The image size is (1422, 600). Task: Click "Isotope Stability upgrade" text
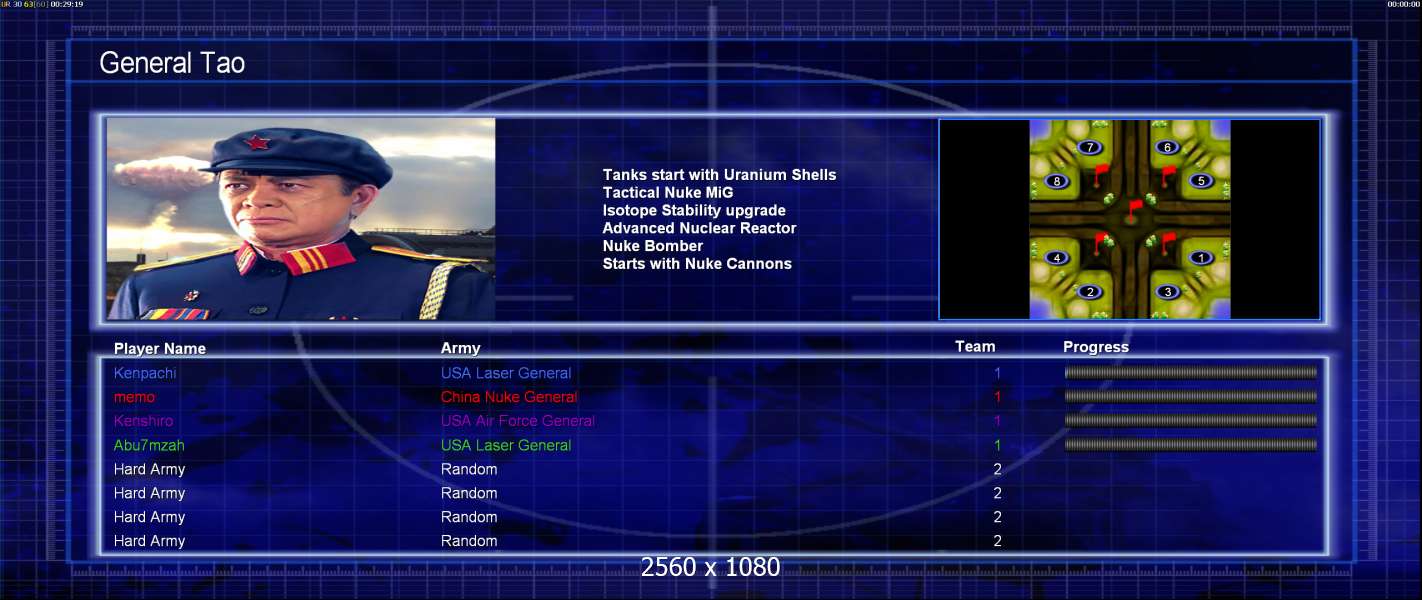pyautogui.click(x=694, y=211)
